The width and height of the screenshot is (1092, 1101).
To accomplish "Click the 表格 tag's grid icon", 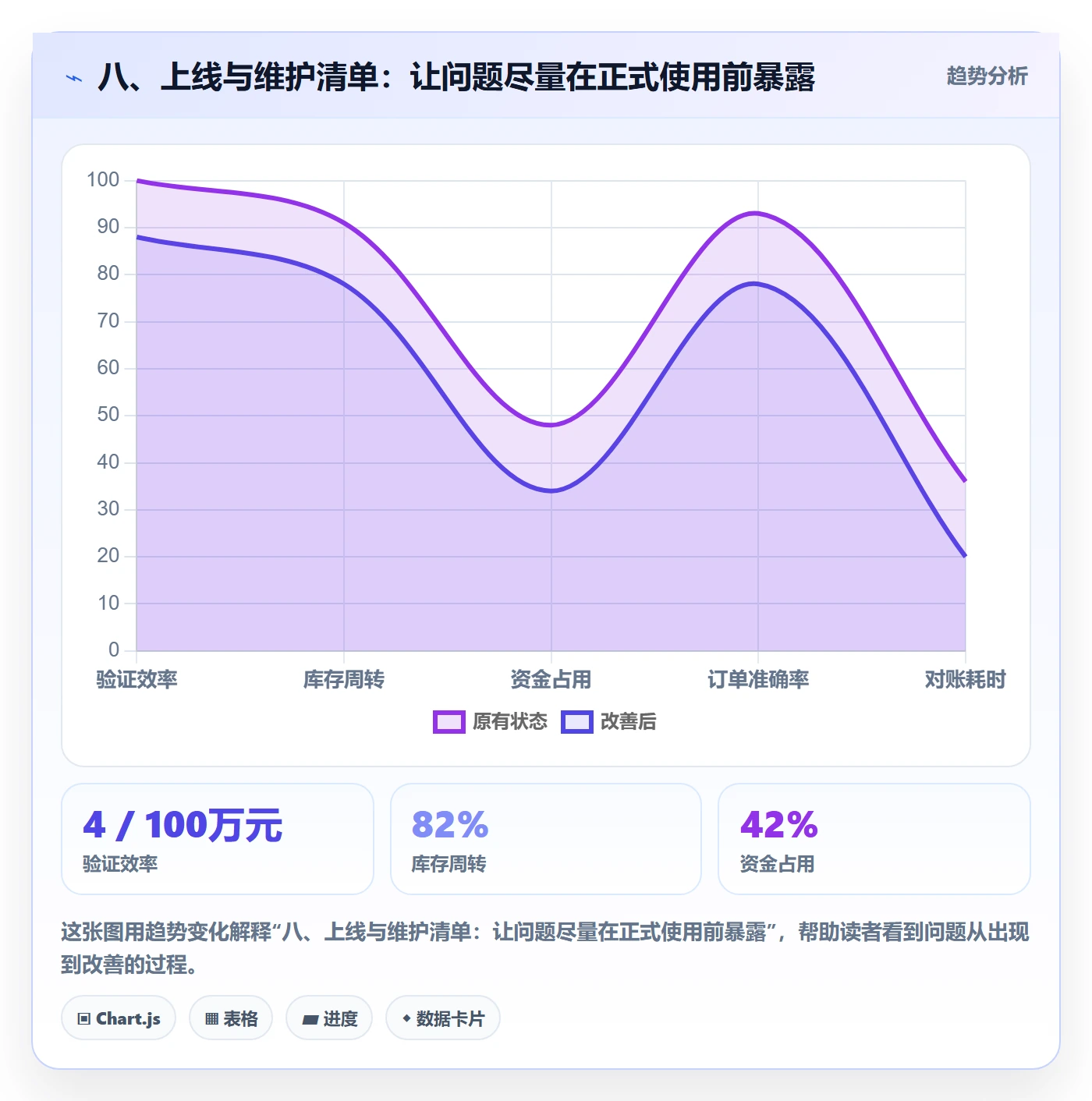I will (211, 1018).
